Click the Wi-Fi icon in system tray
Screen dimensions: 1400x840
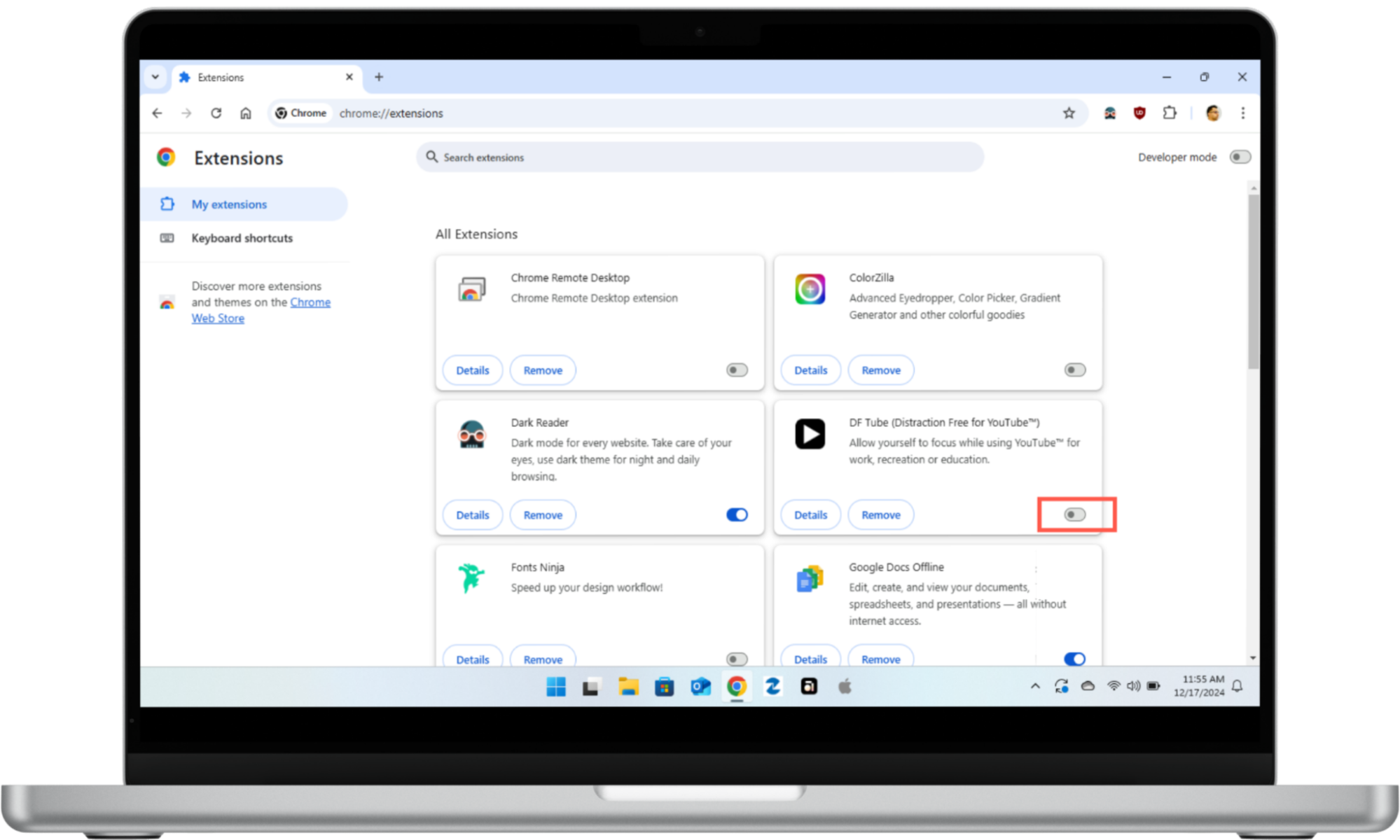tap(1113, 686)
